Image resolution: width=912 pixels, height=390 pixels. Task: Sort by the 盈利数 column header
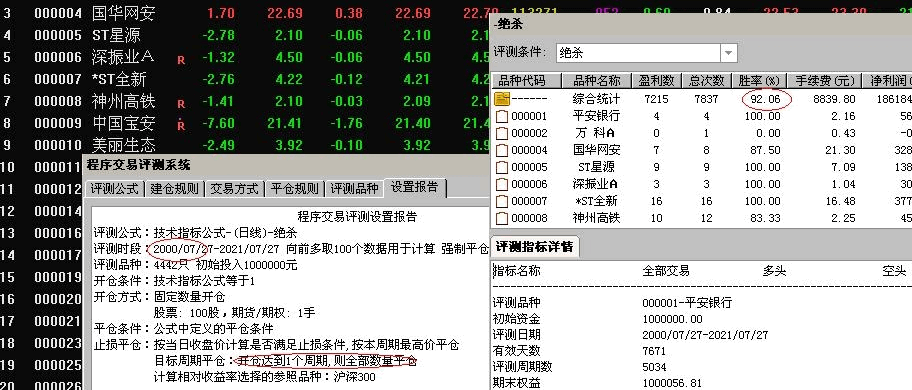click(657, 80)
